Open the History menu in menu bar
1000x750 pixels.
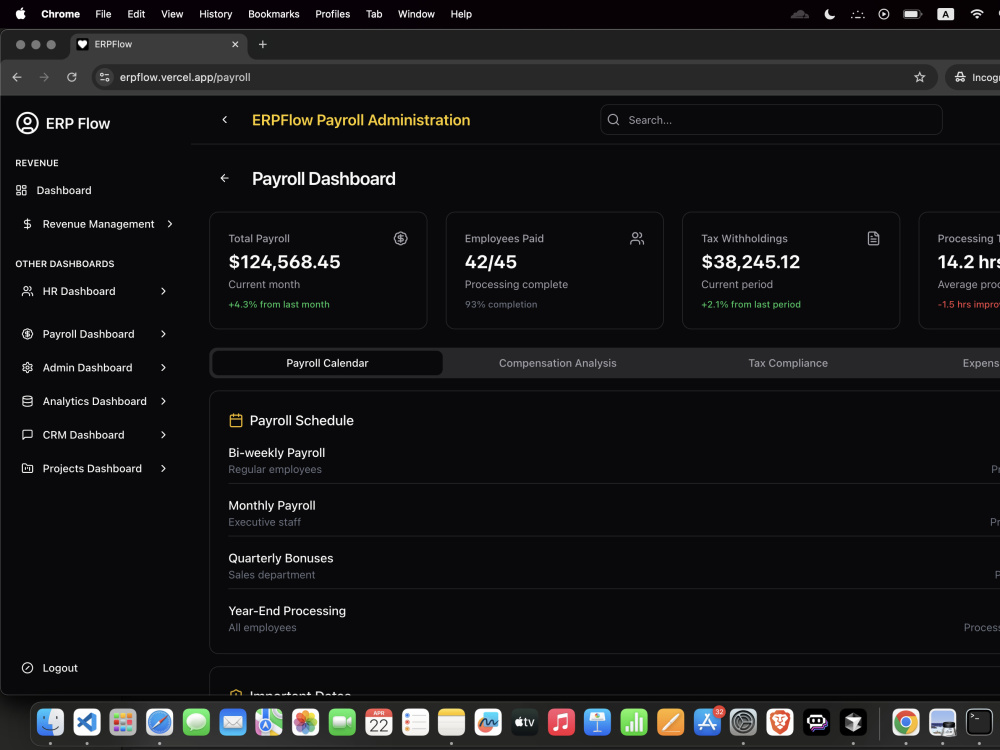[216, 14]
